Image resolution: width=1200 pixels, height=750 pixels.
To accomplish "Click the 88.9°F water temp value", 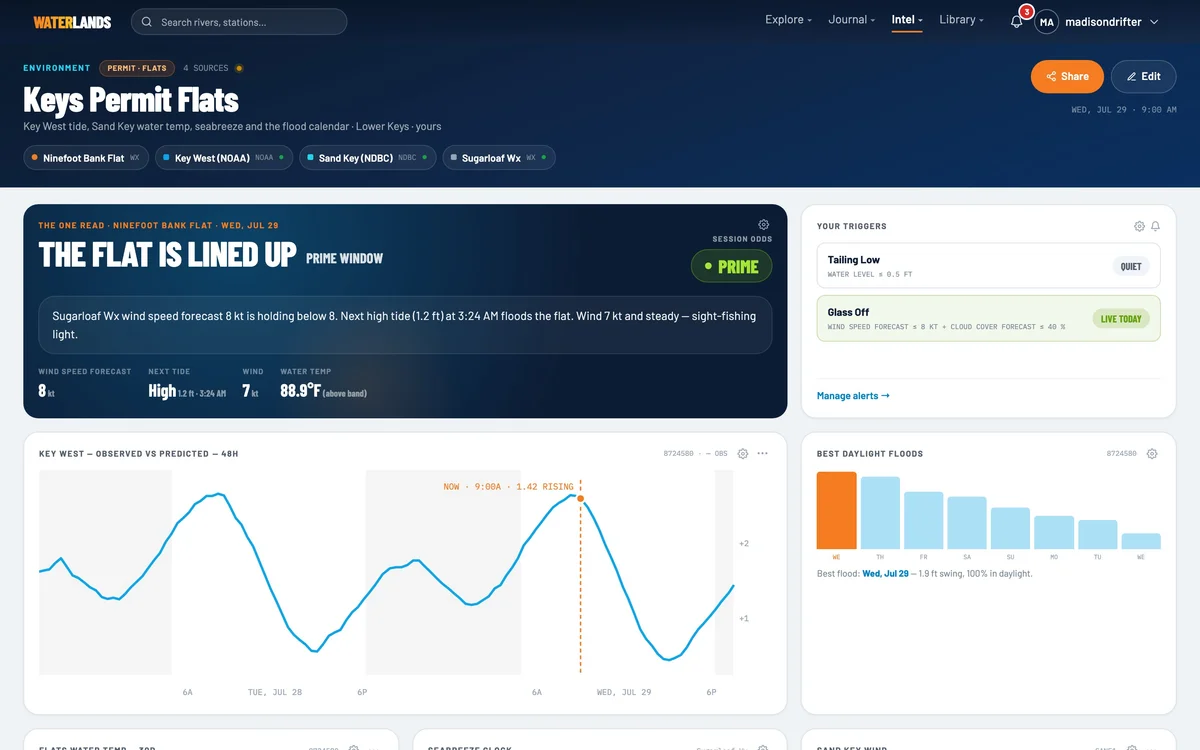I will tap(299, 391).
